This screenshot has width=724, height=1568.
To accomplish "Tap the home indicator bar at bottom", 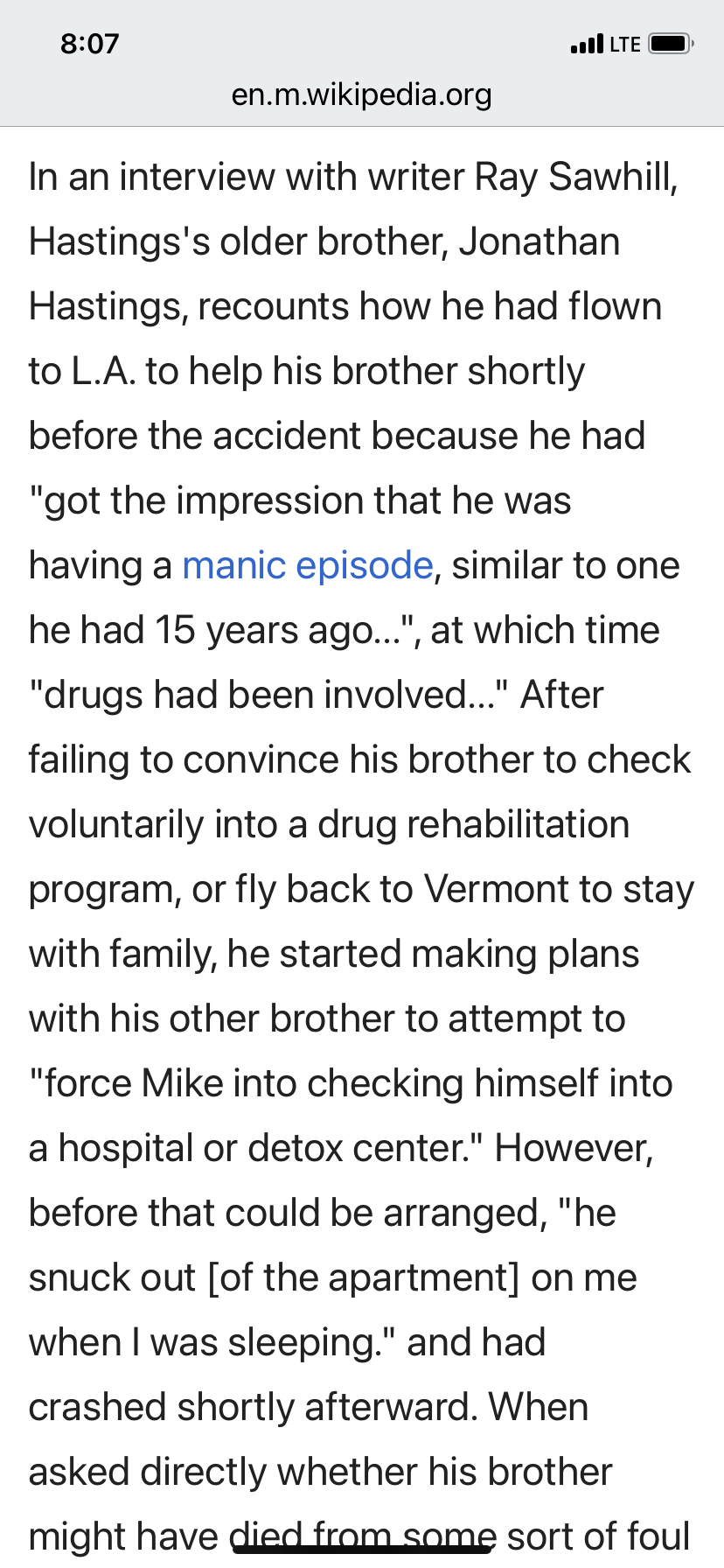I will coord(362,1549).
